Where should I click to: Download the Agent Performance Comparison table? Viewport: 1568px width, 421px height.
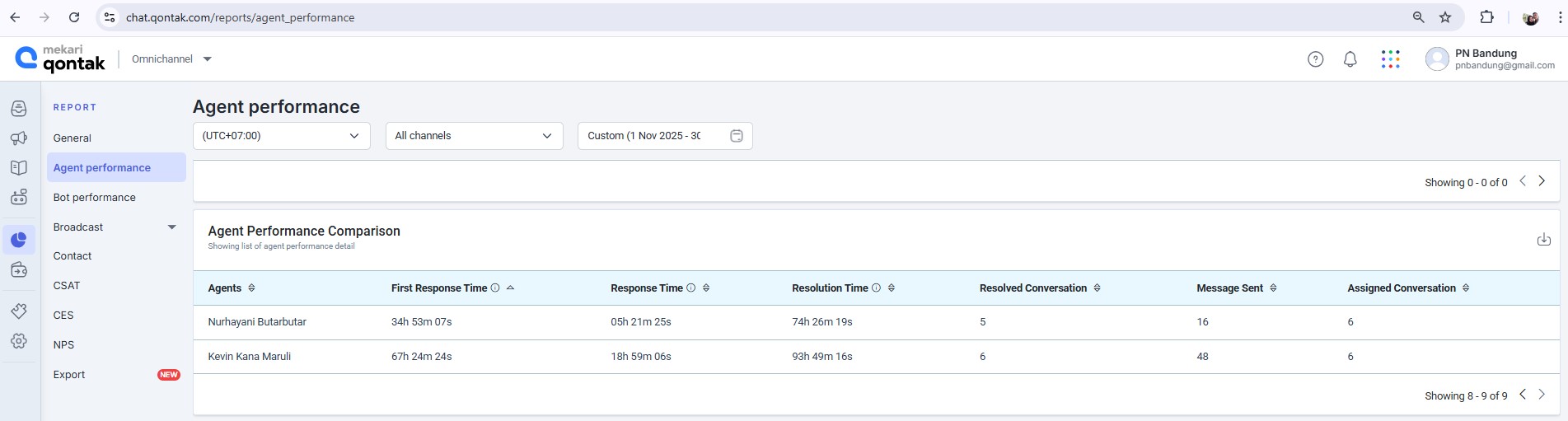pos(1543,240)
